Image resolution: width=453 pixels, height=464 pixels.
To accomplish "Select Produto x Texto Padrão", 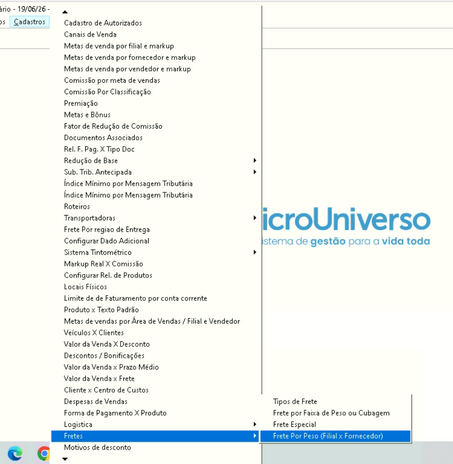I will click(155, 310).
